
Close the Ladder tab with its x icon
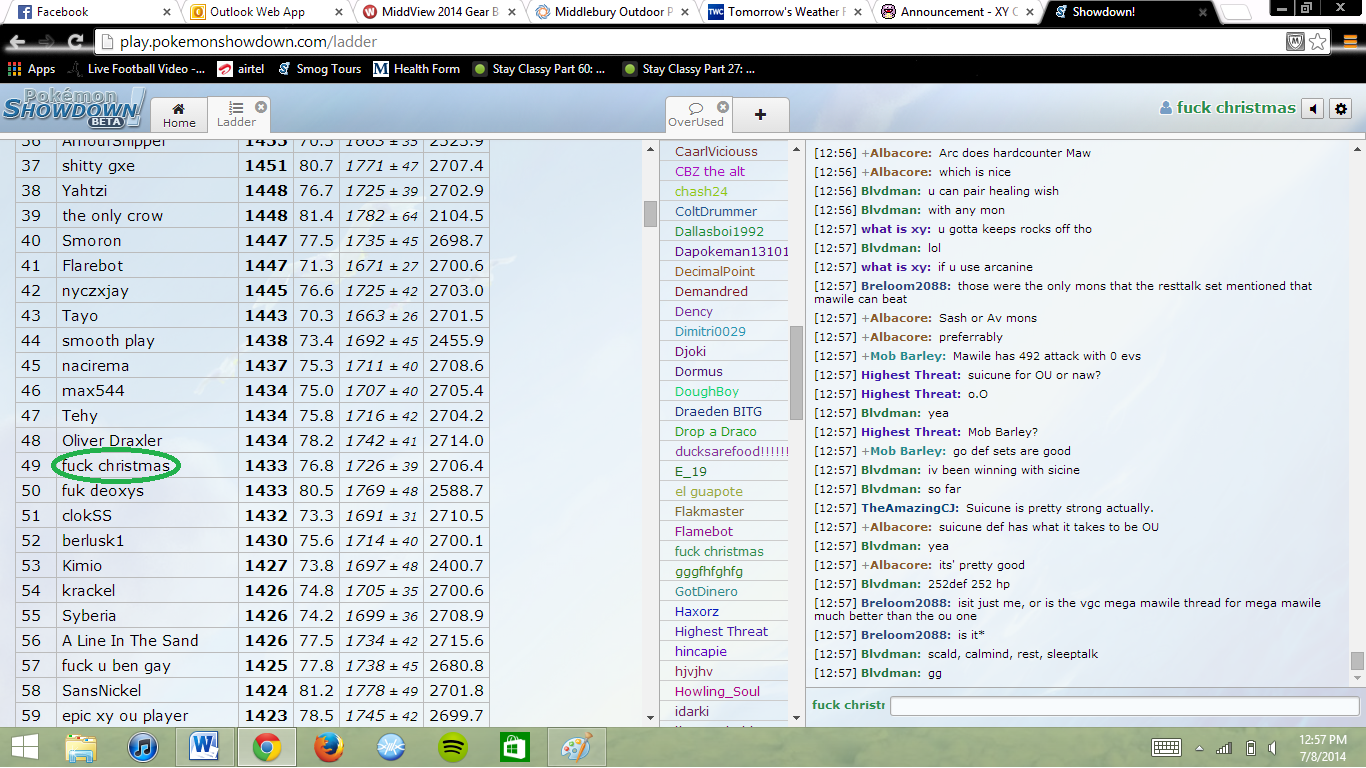(261, 107)
